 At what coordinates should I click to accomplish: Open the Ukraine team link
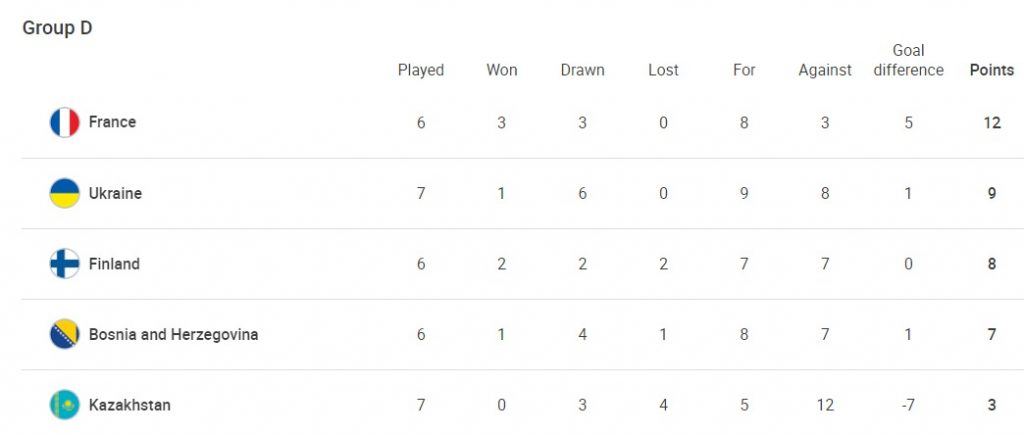[x=115, y=193]
